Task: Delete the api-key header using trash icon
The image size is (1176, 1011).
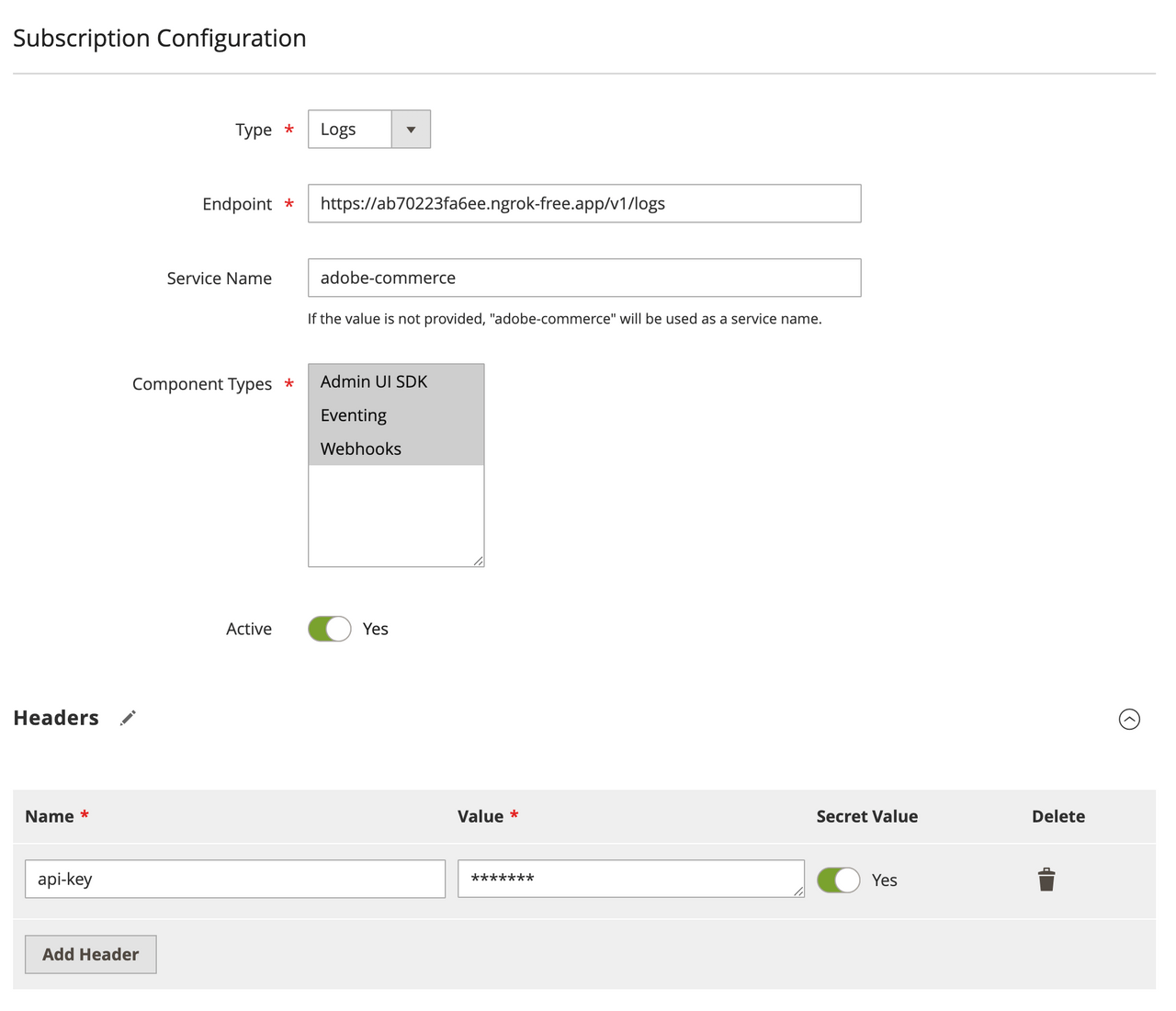Action: point(1046,879)
